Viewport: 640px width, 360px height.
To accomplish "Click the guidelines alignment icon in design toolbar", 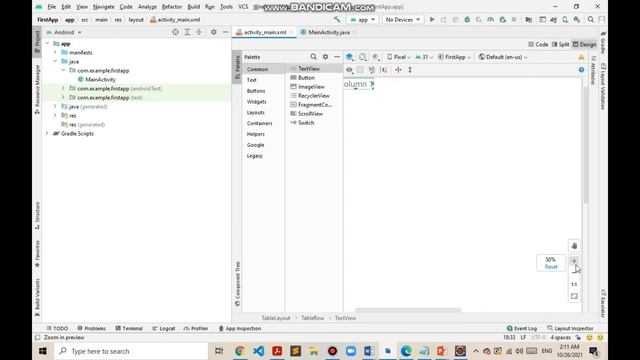I will coord(398,70).
